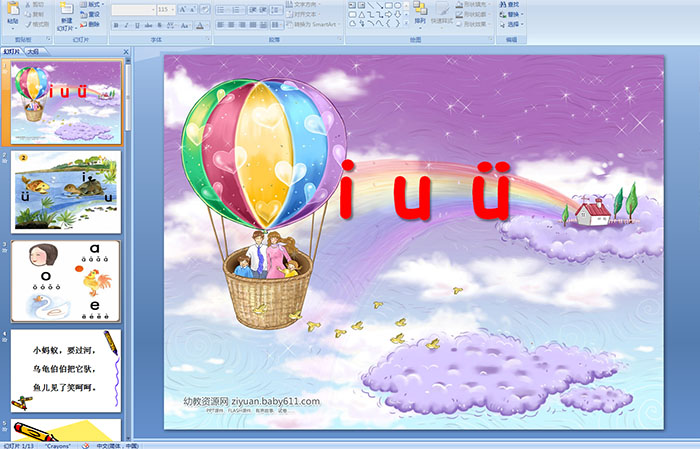Switch to the Slides (幻灯片) pane tab

click(x=12, y=52)
